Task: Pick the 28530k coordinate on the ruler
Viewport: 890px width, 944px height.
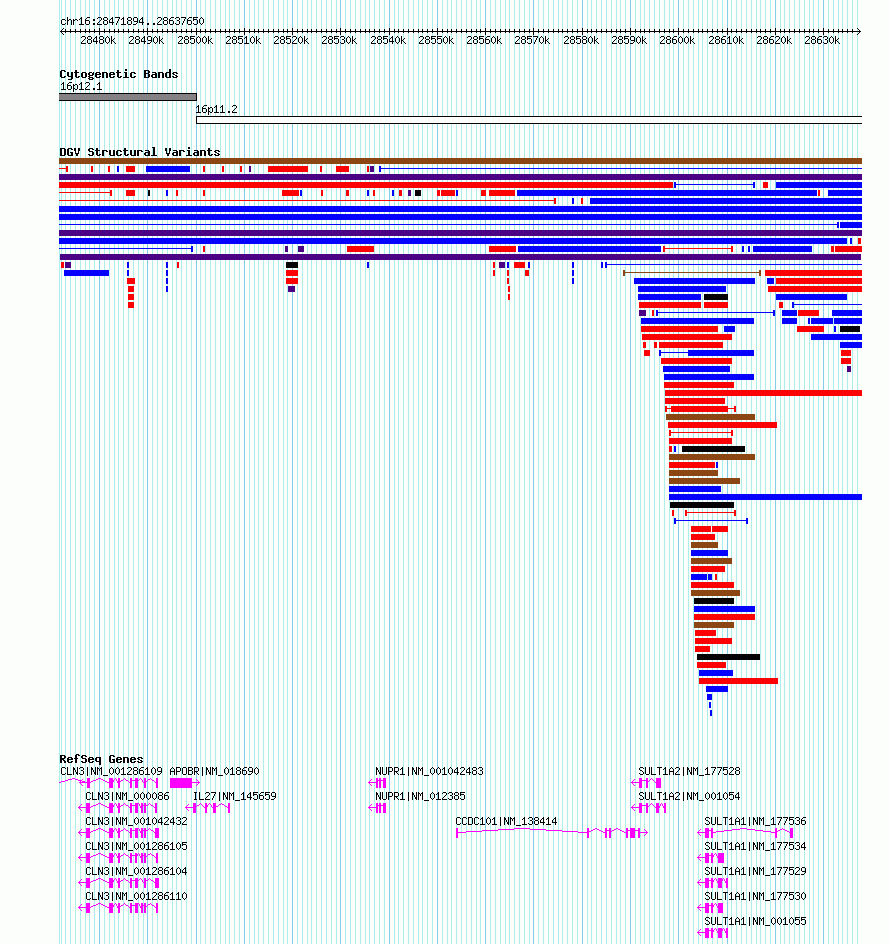Action: point(339,40)
